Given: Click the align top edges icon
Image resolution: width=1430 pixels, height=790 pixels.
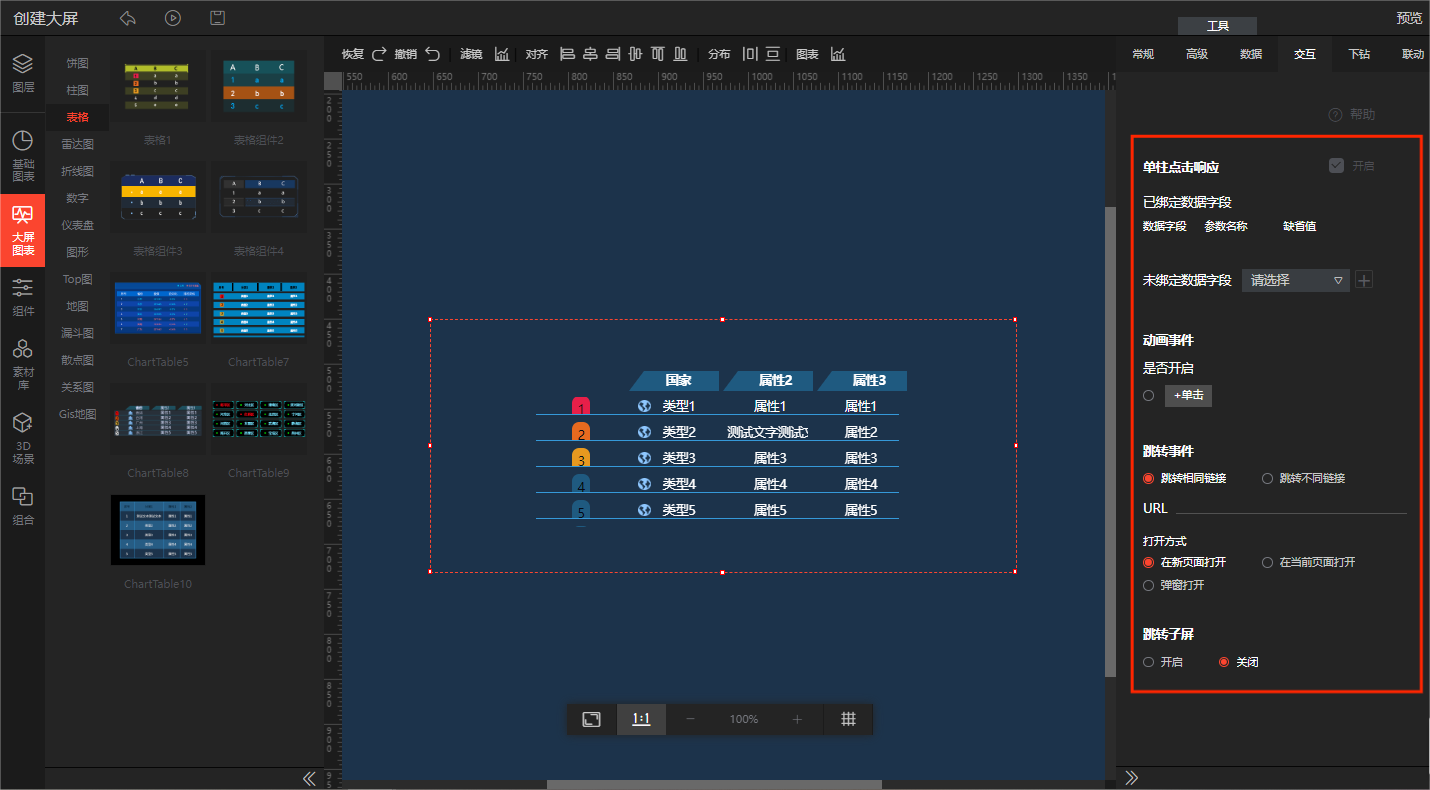Looking at the screenshot, I should 658,54.
